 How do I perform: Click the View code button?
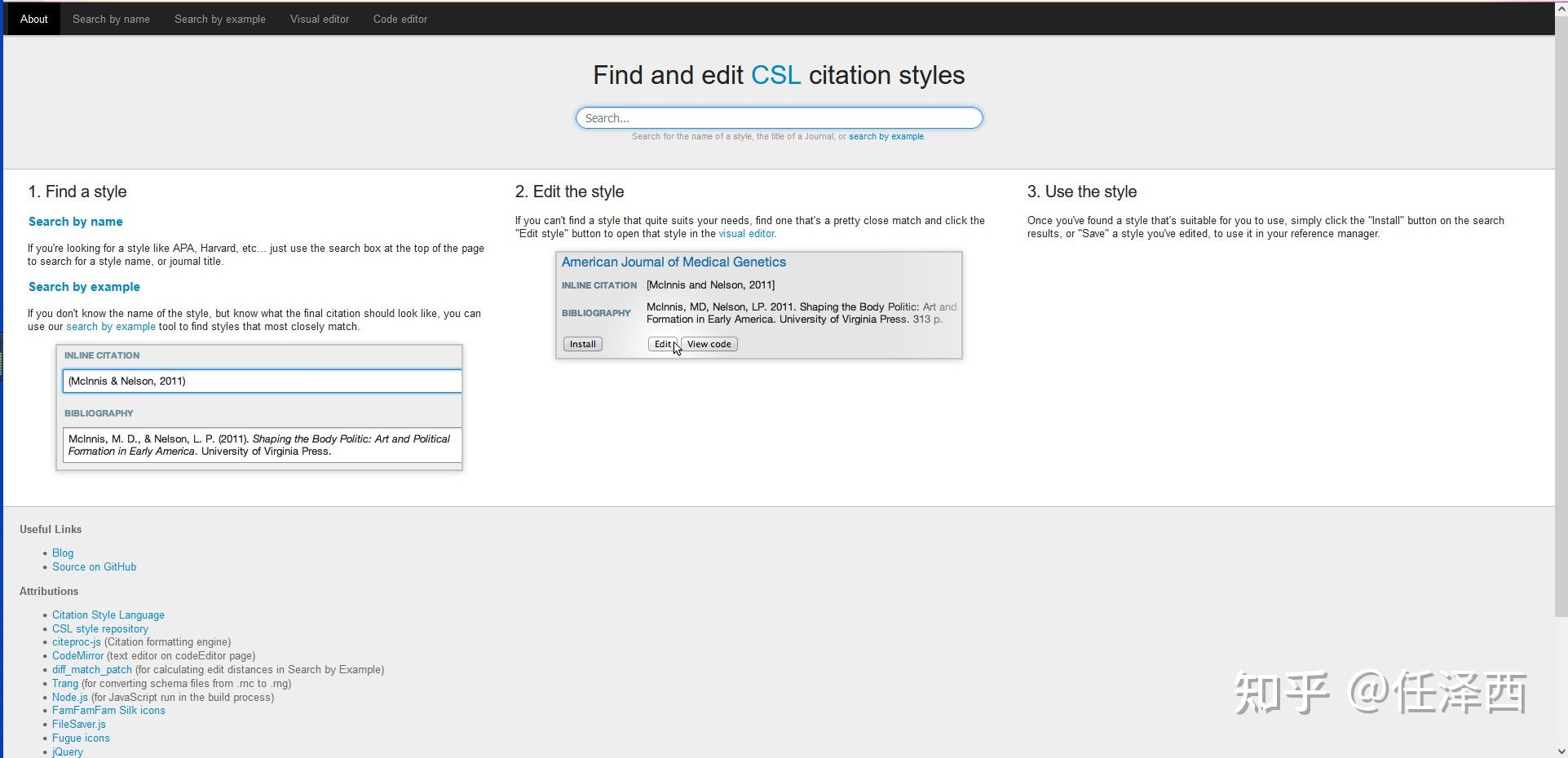[709, 344]
